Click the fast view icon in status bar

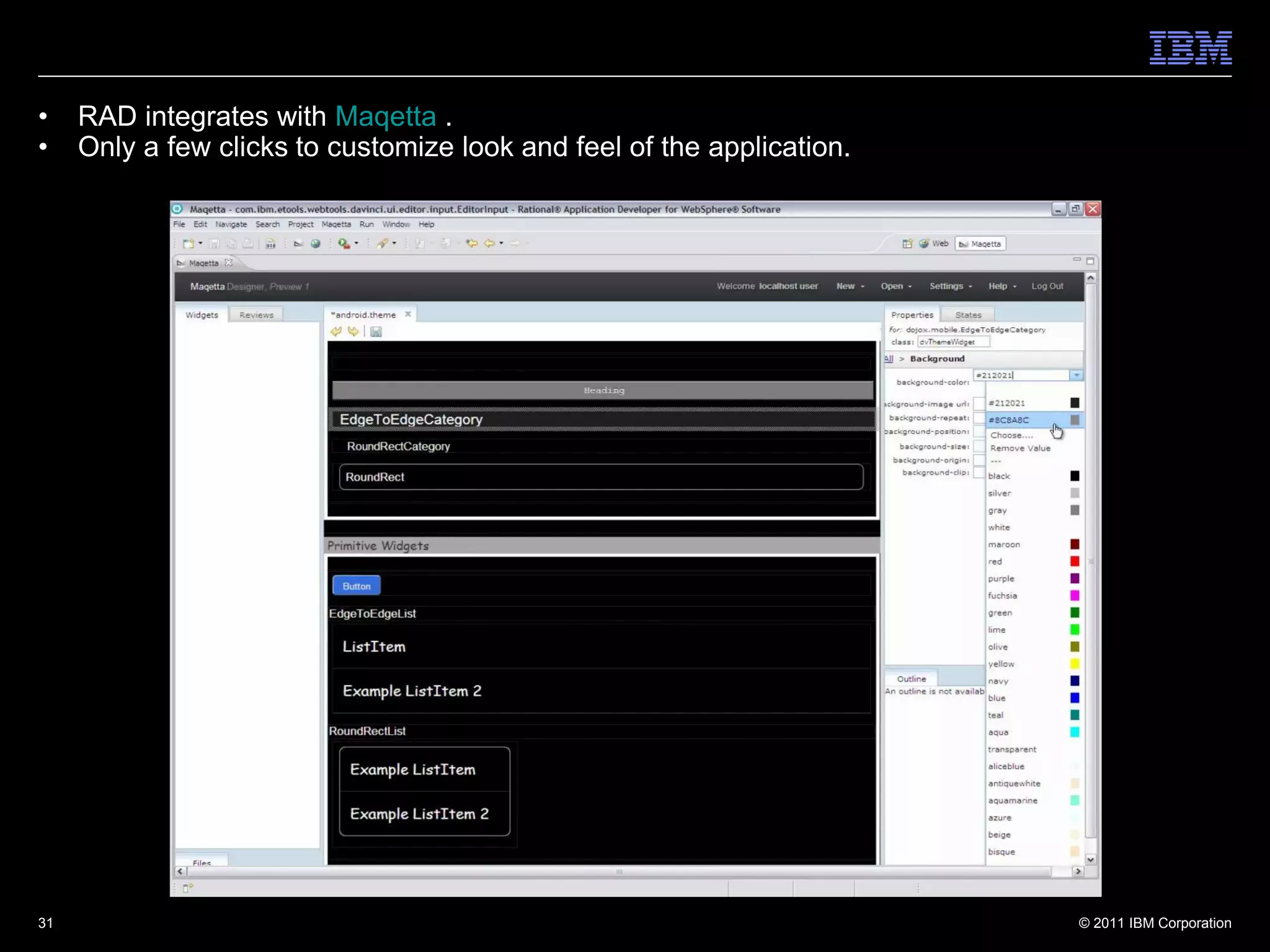click(x=187, y=888)
